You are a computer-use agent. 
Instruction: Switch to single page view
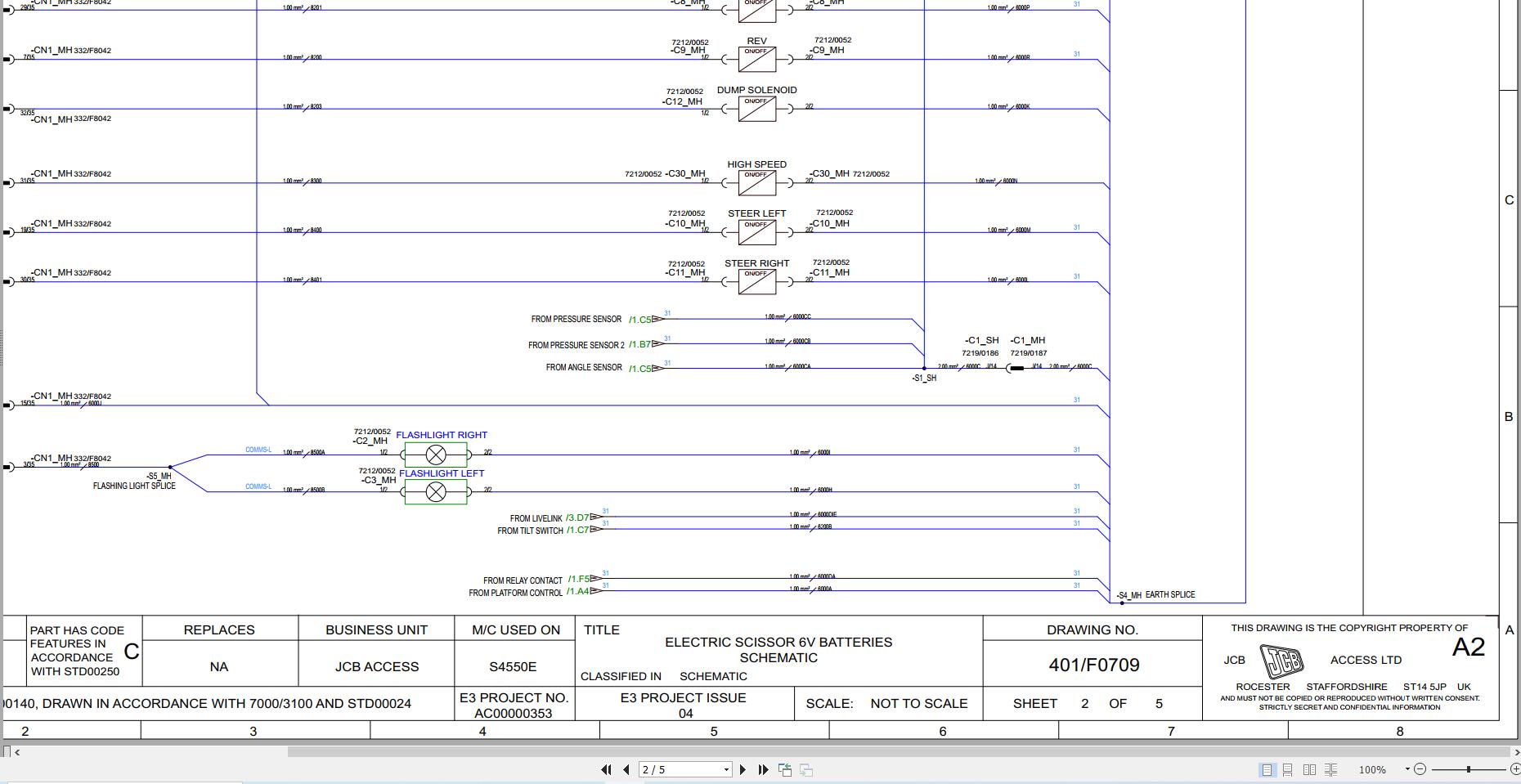coord(1267,770)
